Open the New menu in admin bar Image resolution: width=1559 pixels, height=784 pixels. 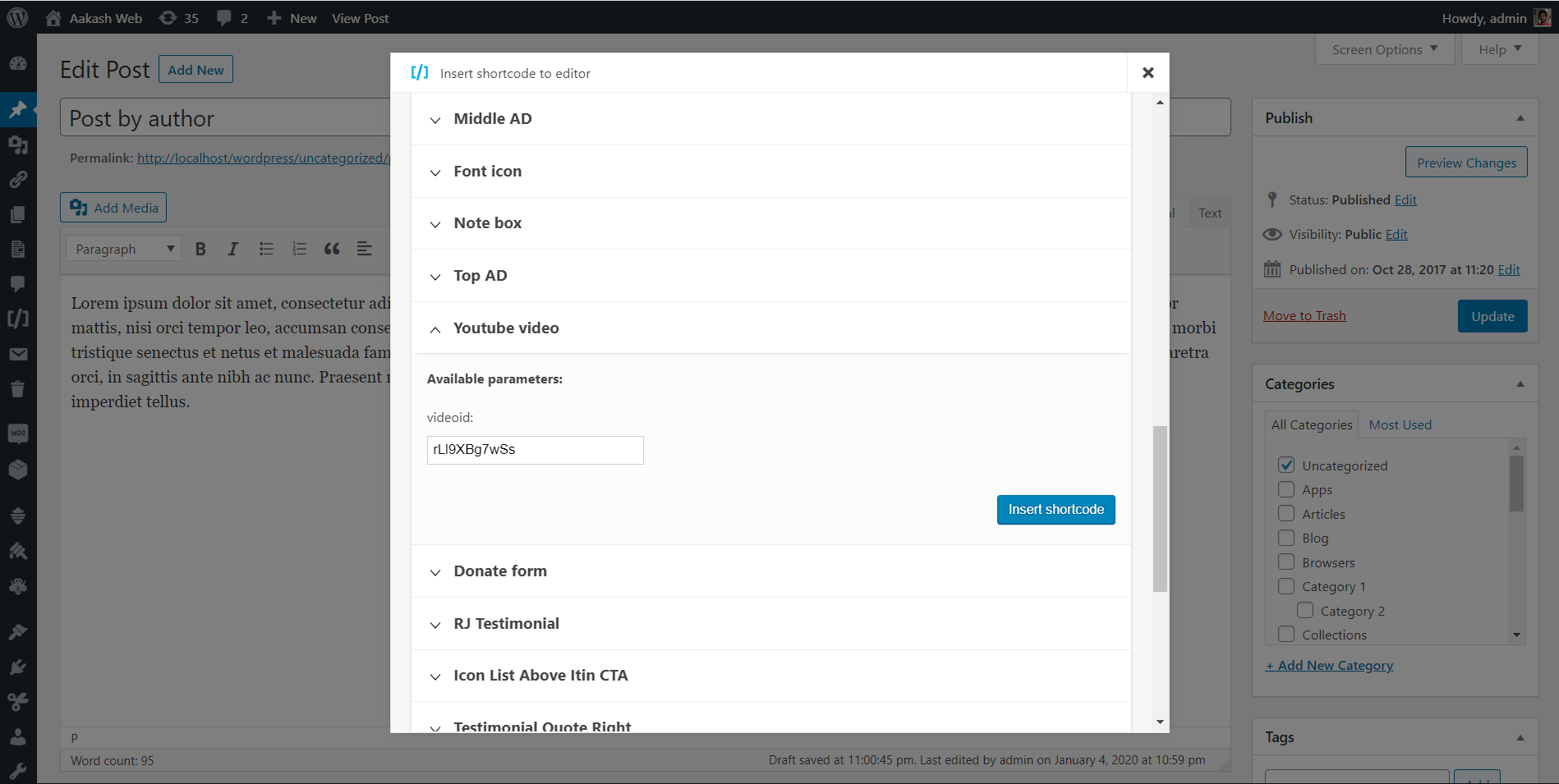pos(292,18)
